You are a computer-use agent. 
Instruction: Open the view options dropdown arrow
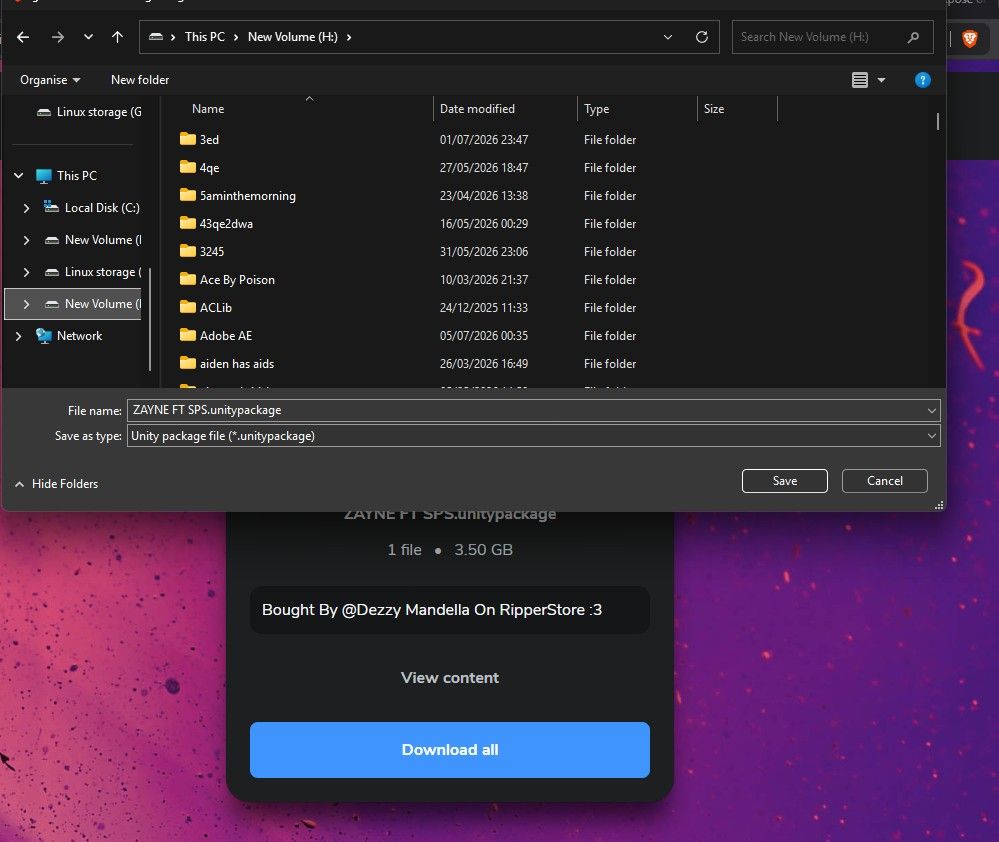pos(881,80)
